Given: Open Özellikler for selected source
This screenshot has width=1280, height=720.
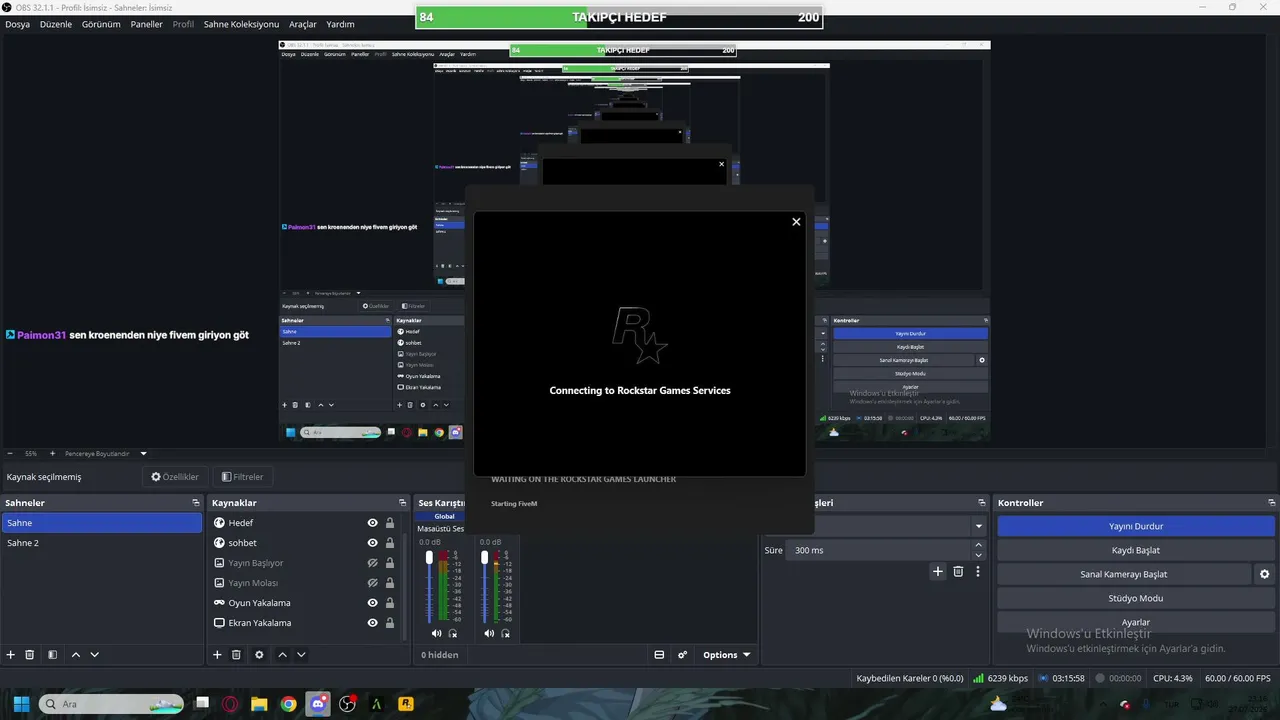Looking at the screenshot, I should pos(175,477).
